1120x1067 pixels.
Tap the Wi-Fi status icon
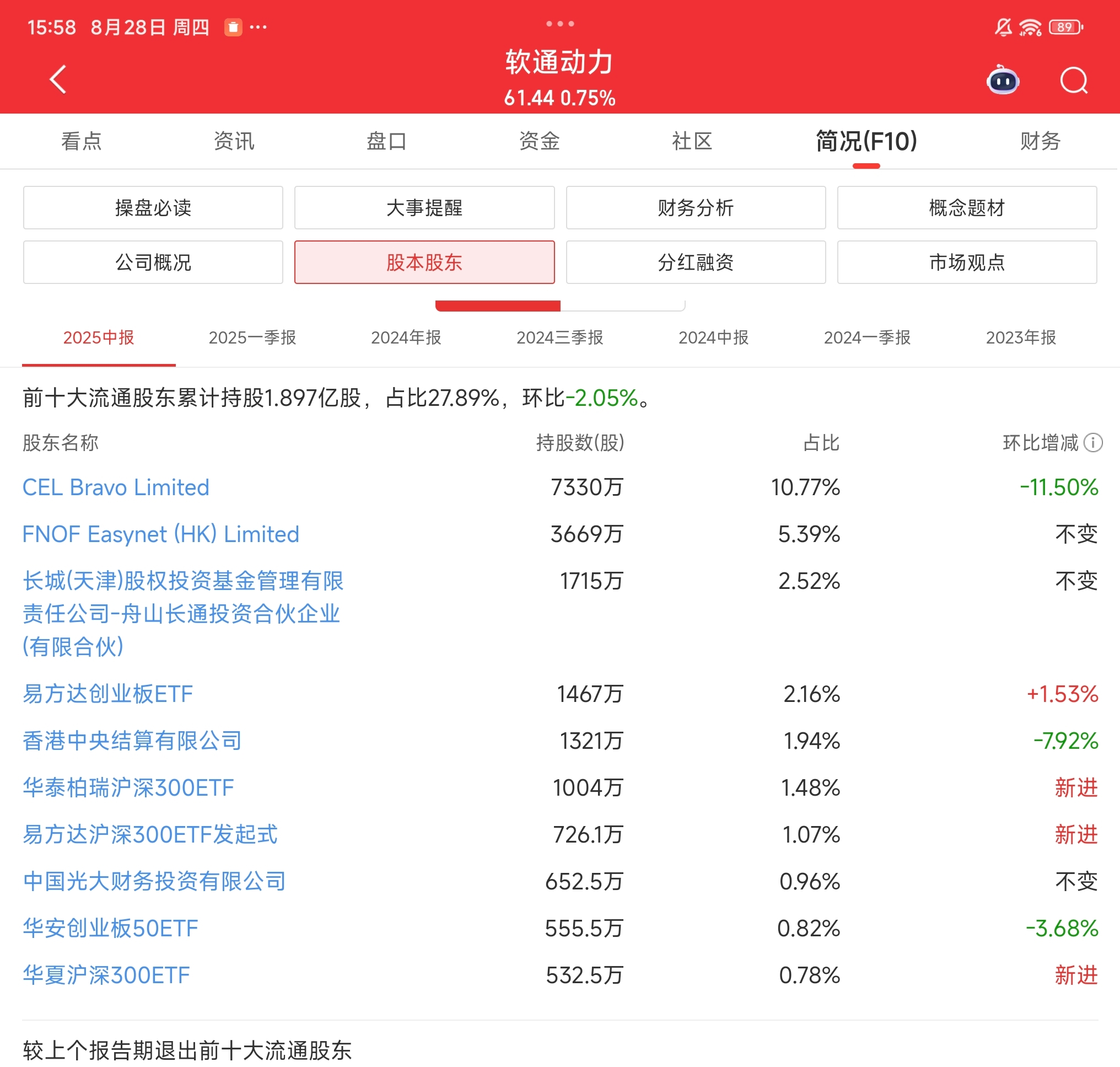tap(1030, 26)
